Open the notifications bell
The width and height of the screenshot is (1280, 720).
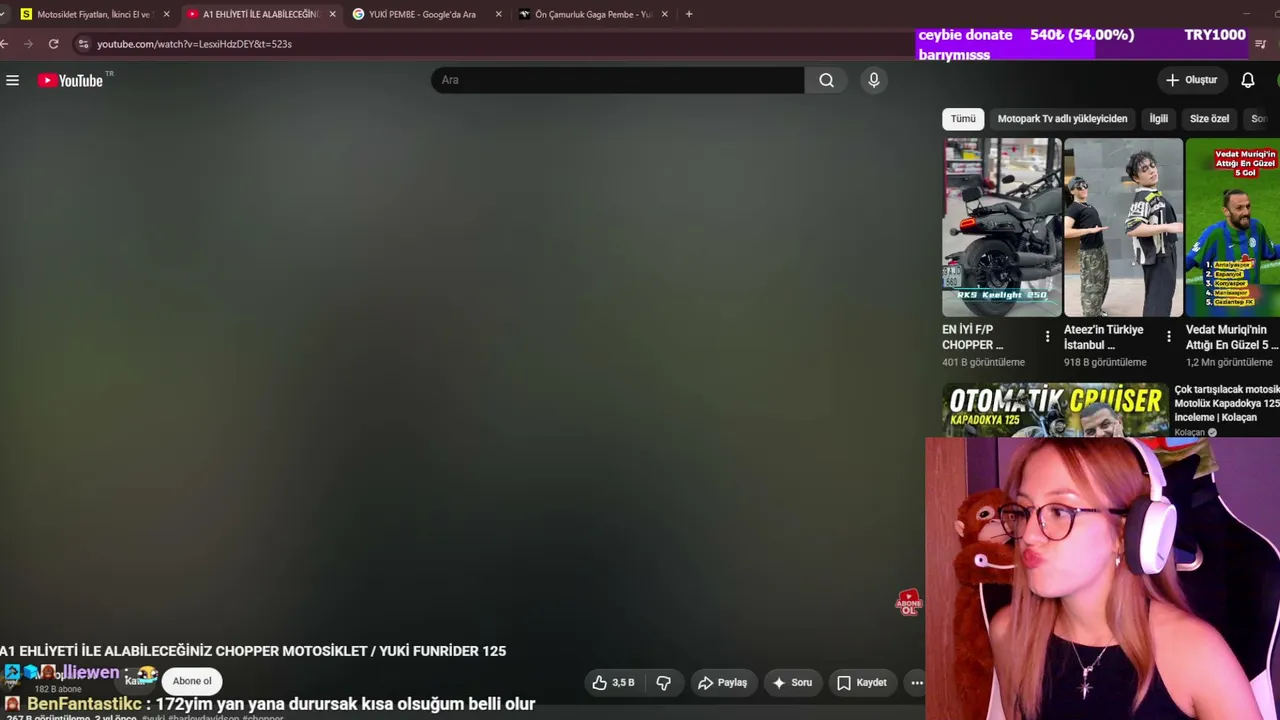coord(1248,80)
